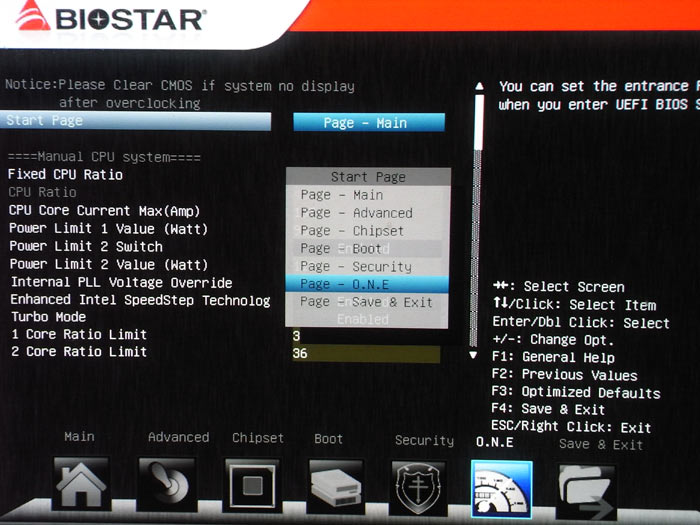This screenshot has width=700, height=525.
Task: Select the Fixed CPU Ratio setting
Action: (x=66, y=175)
